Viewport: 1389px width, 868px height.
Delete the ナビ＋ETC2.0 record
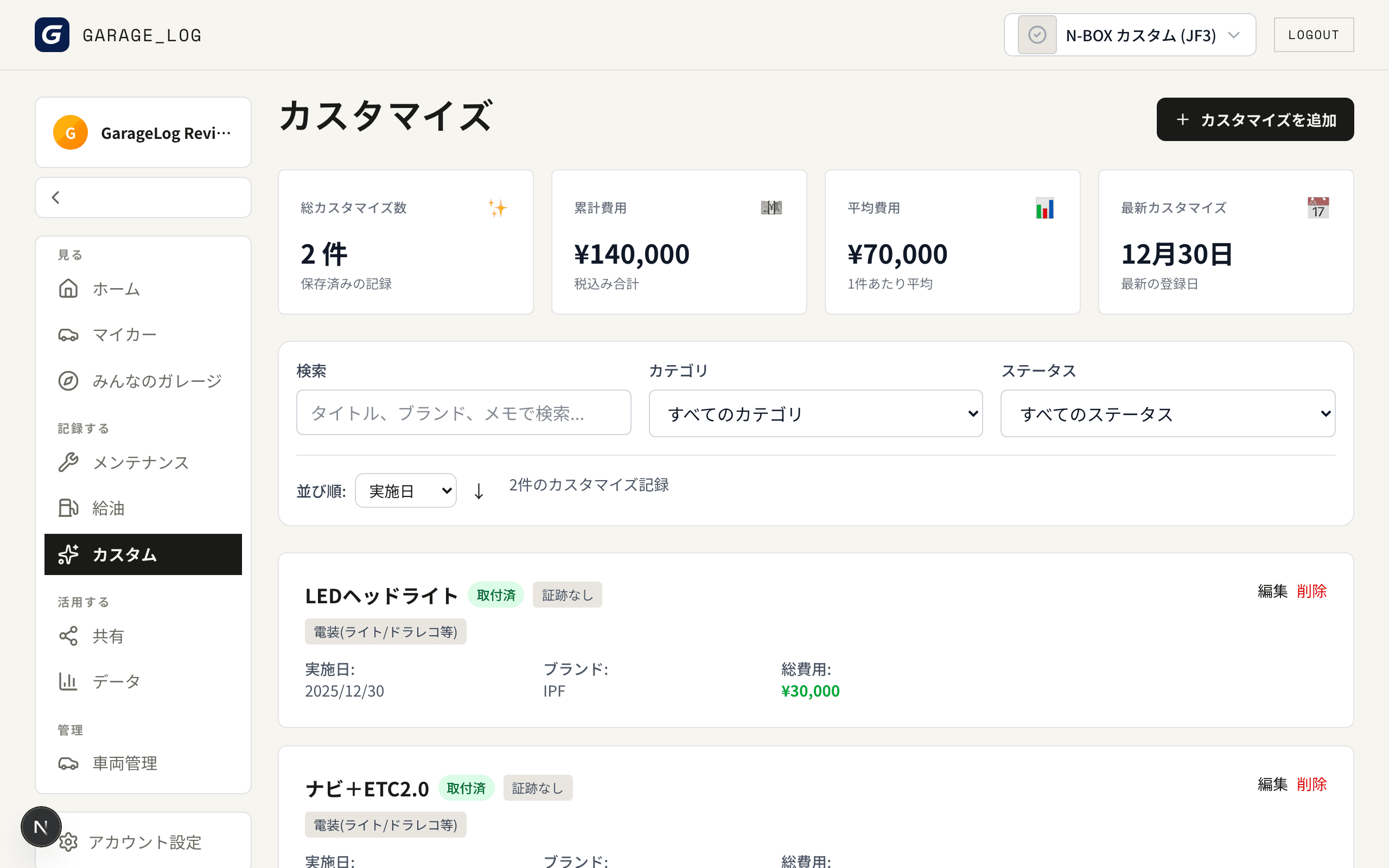(1311, 783)
